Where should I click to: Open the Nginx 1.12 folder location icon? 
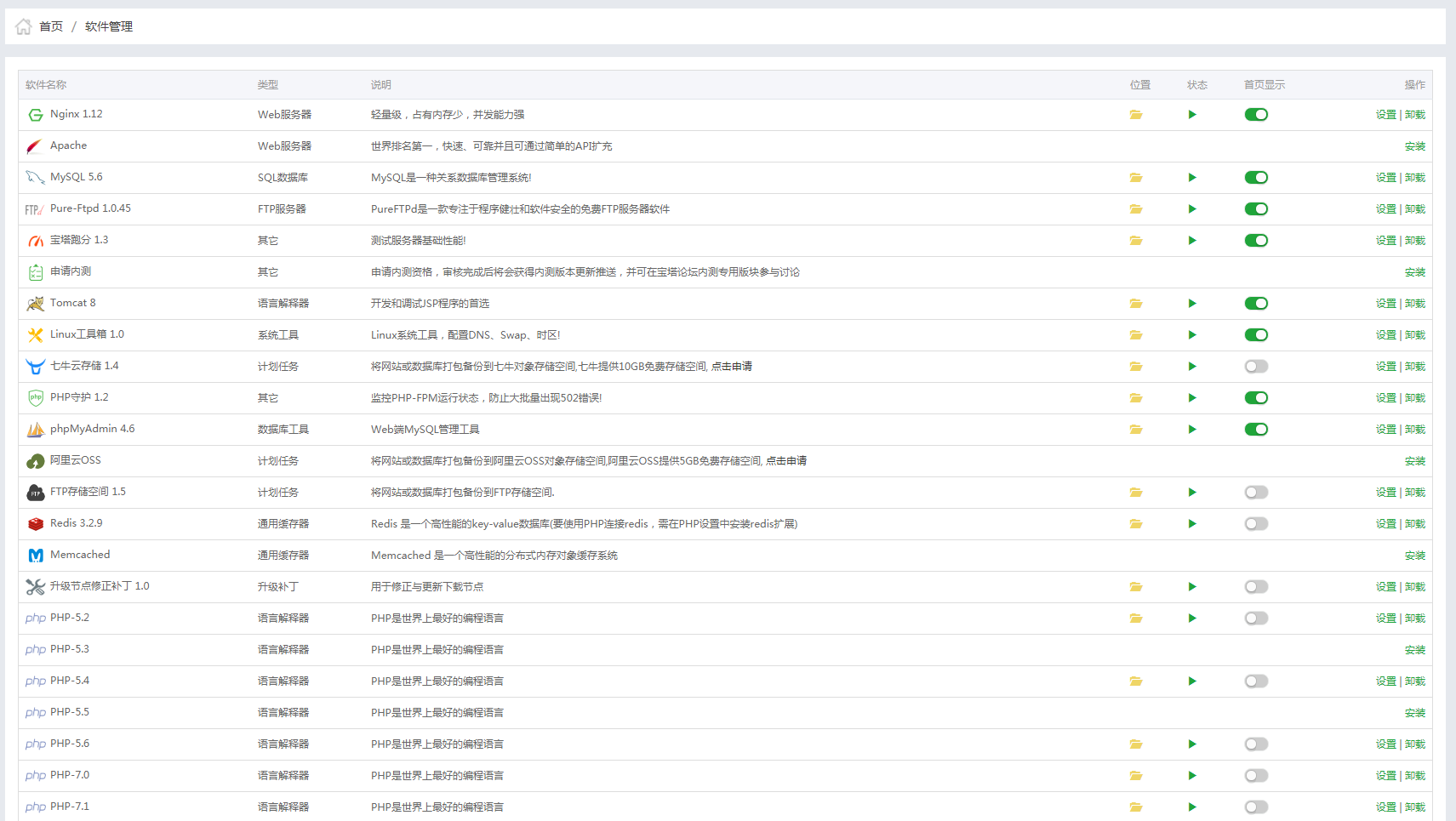1136,115
